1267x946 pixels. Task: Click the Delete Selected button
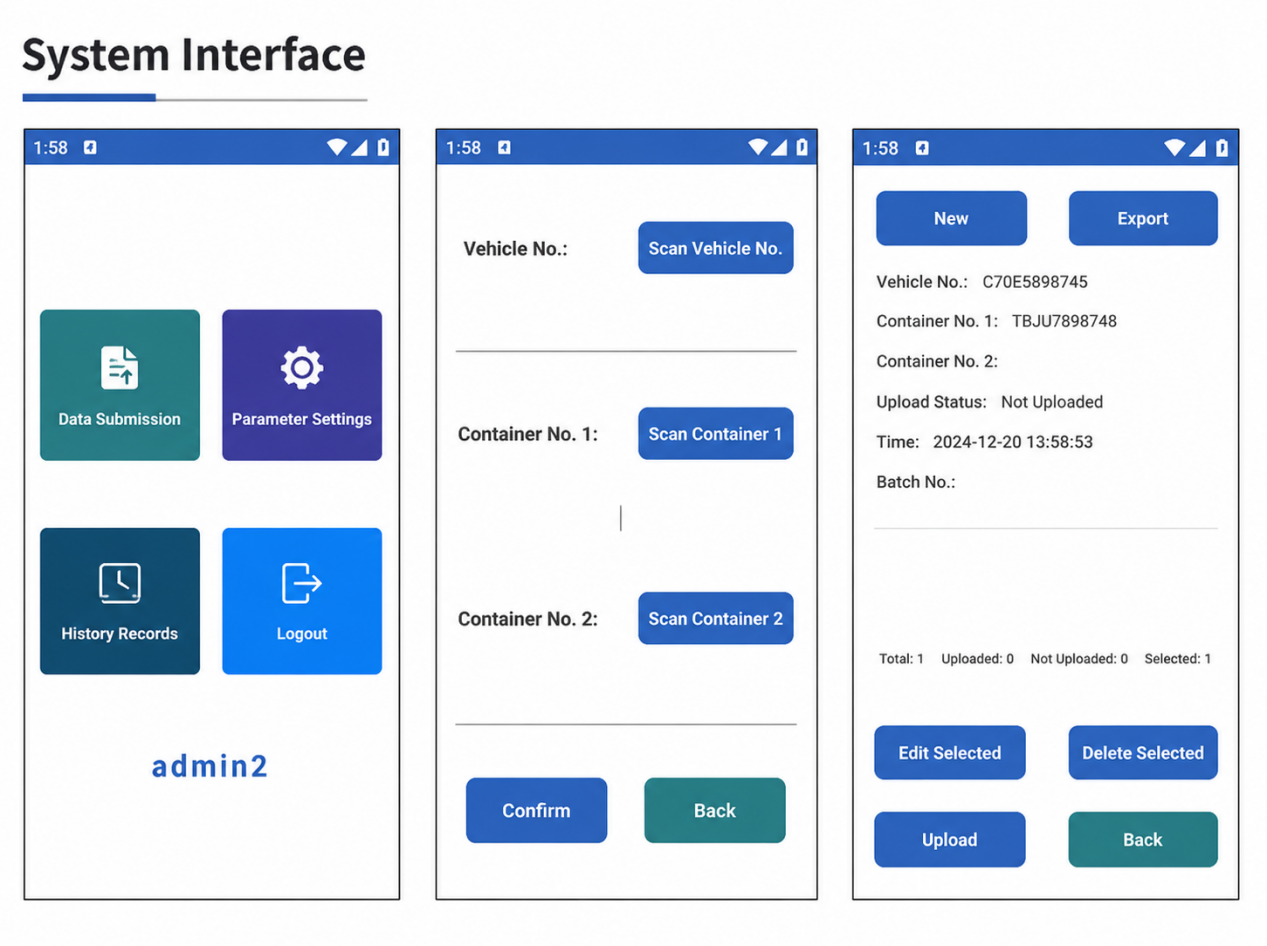click(1143, 753)
